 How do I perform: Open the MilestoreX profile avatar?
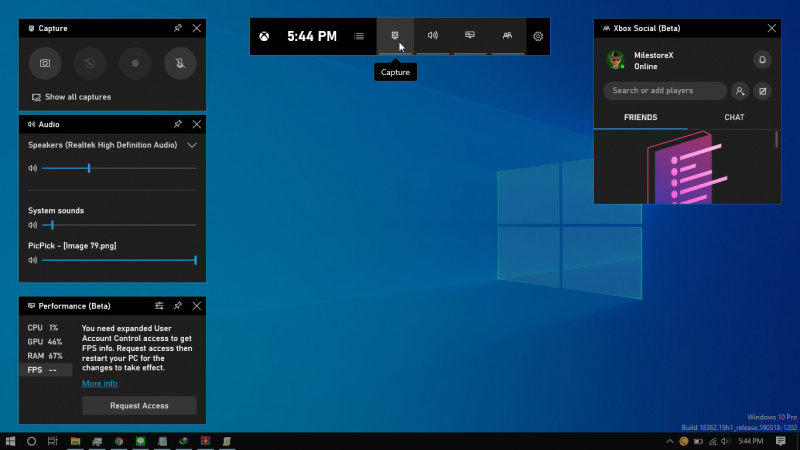615,60
